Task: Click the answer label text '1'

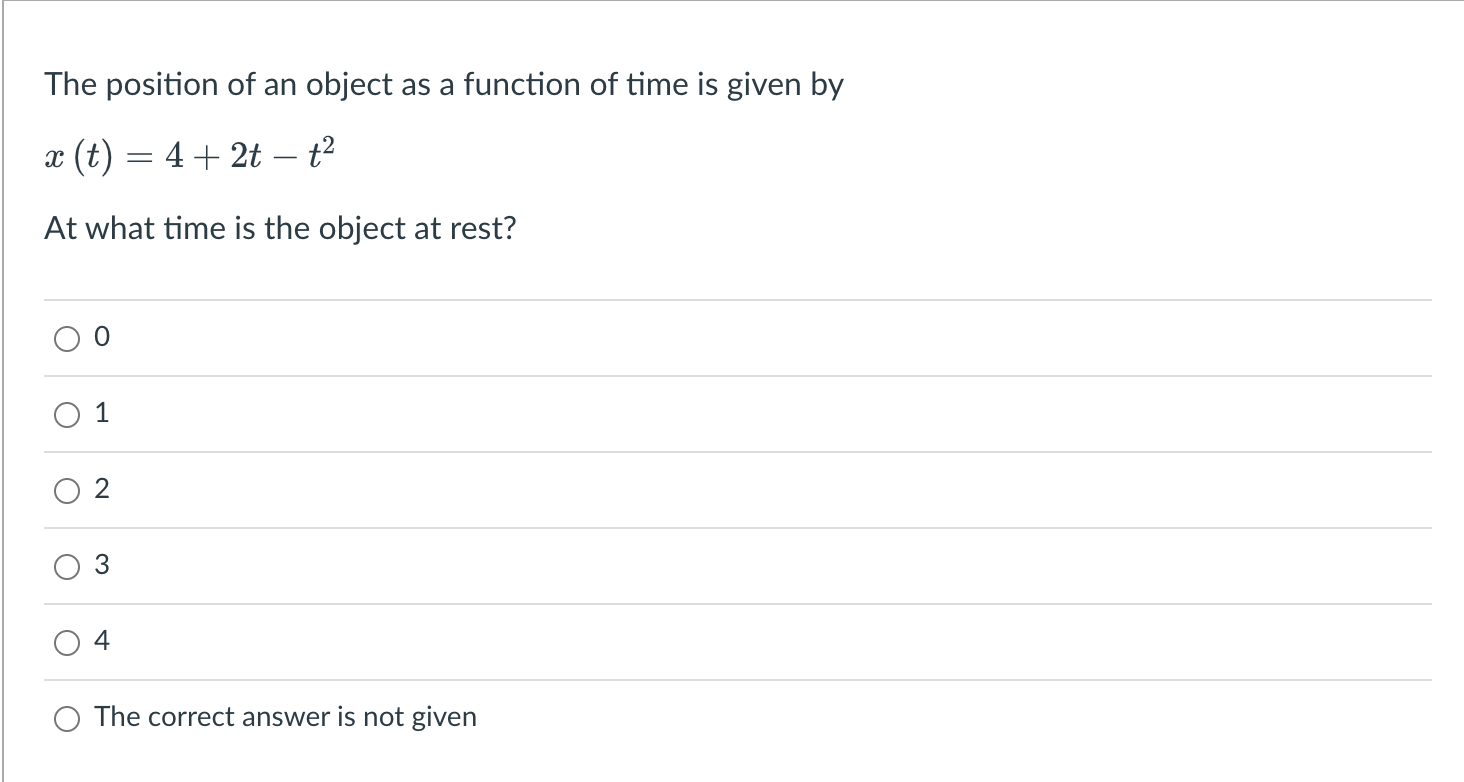Action: point(102,414)
